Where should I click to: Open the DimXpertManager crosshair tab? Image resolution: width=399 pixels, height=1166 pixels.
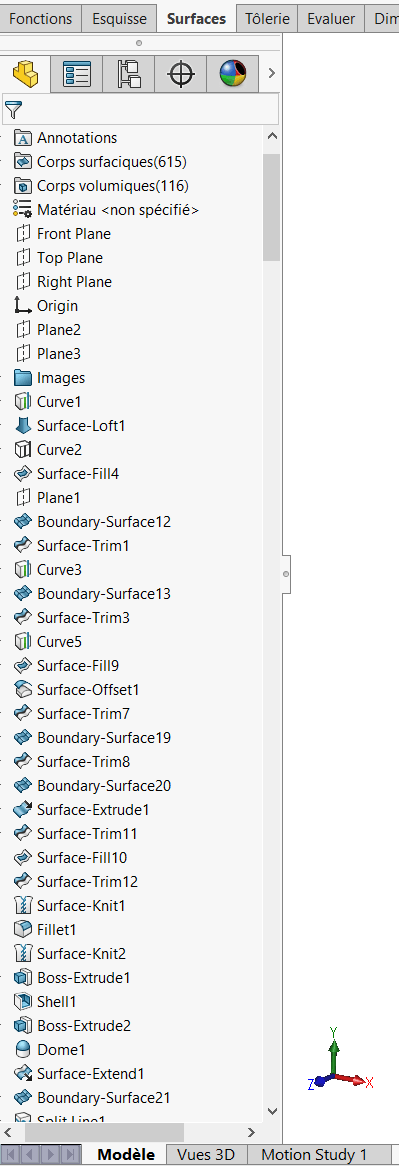point(181,74)
